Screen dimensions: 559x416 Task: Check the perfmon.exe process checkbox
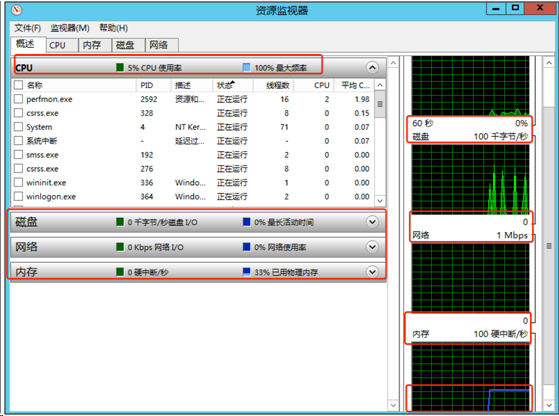pyautogui.click(x=18, y=99)
